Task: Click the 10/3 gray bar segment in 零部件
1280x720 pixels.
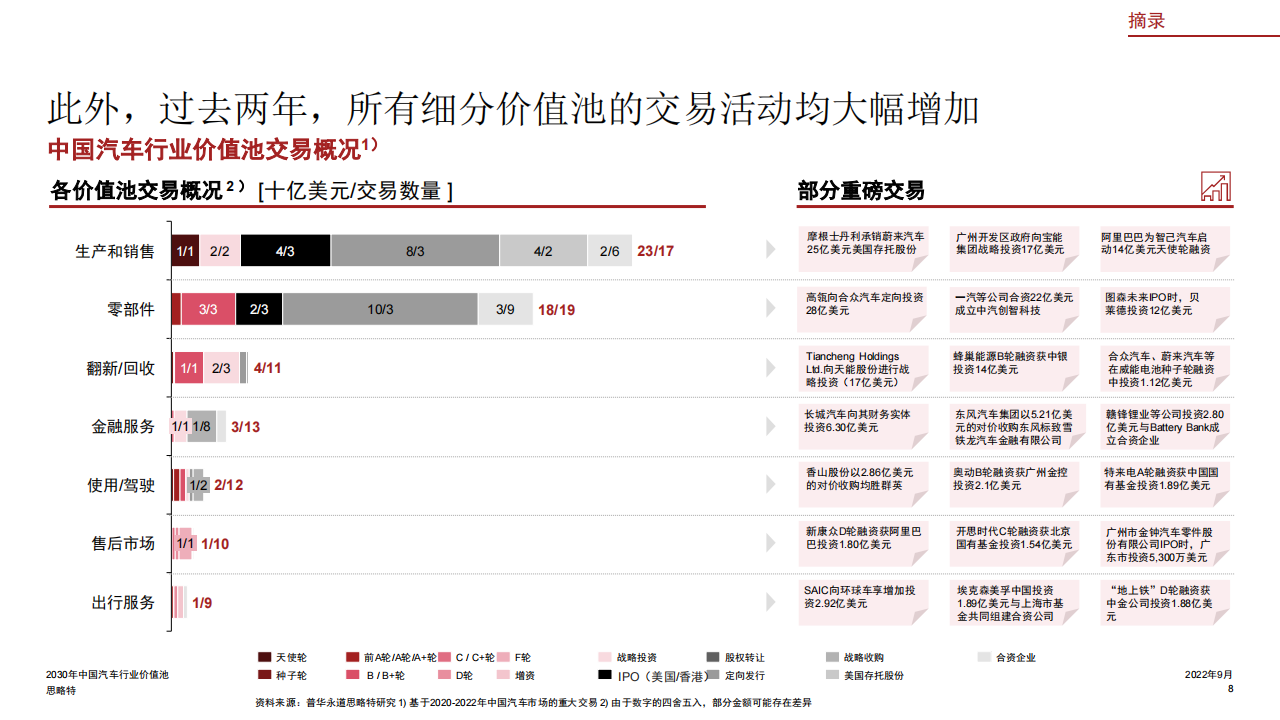Action: pyautogui.click(x=380, y=309)
